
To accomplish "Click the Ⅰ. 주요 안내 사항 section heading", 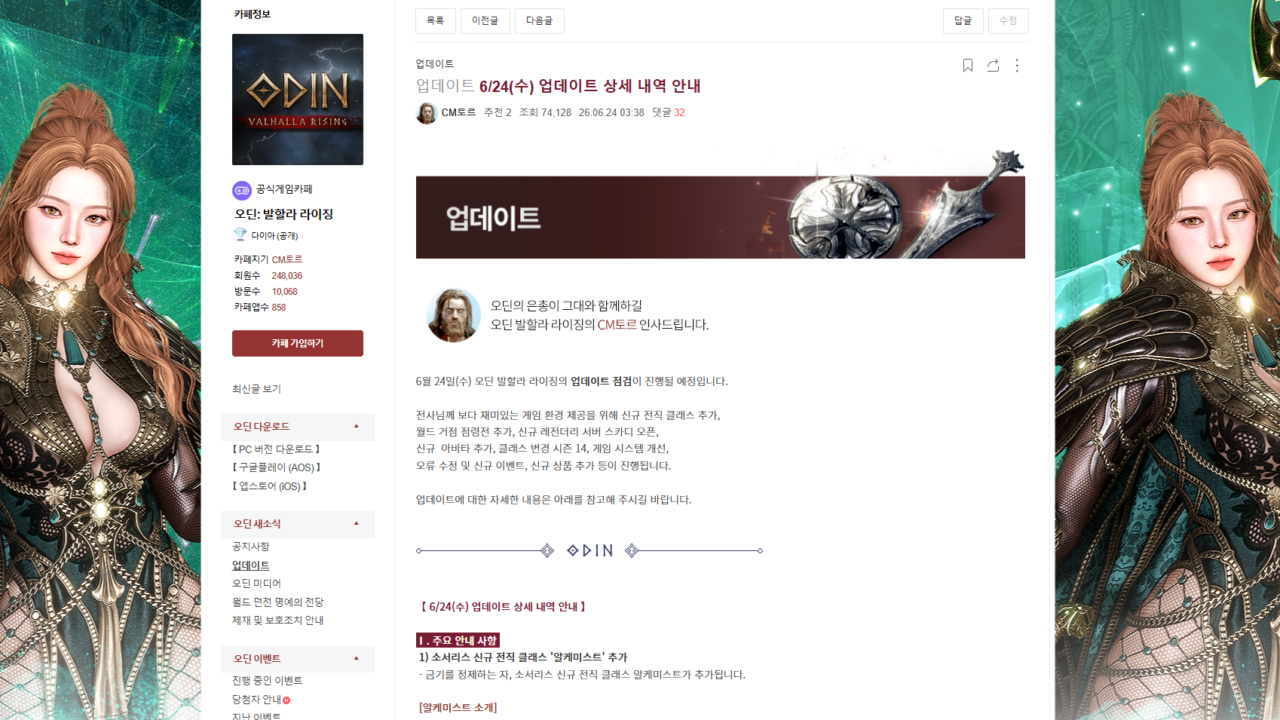I will pyautogui.click(x=458, y=640).
